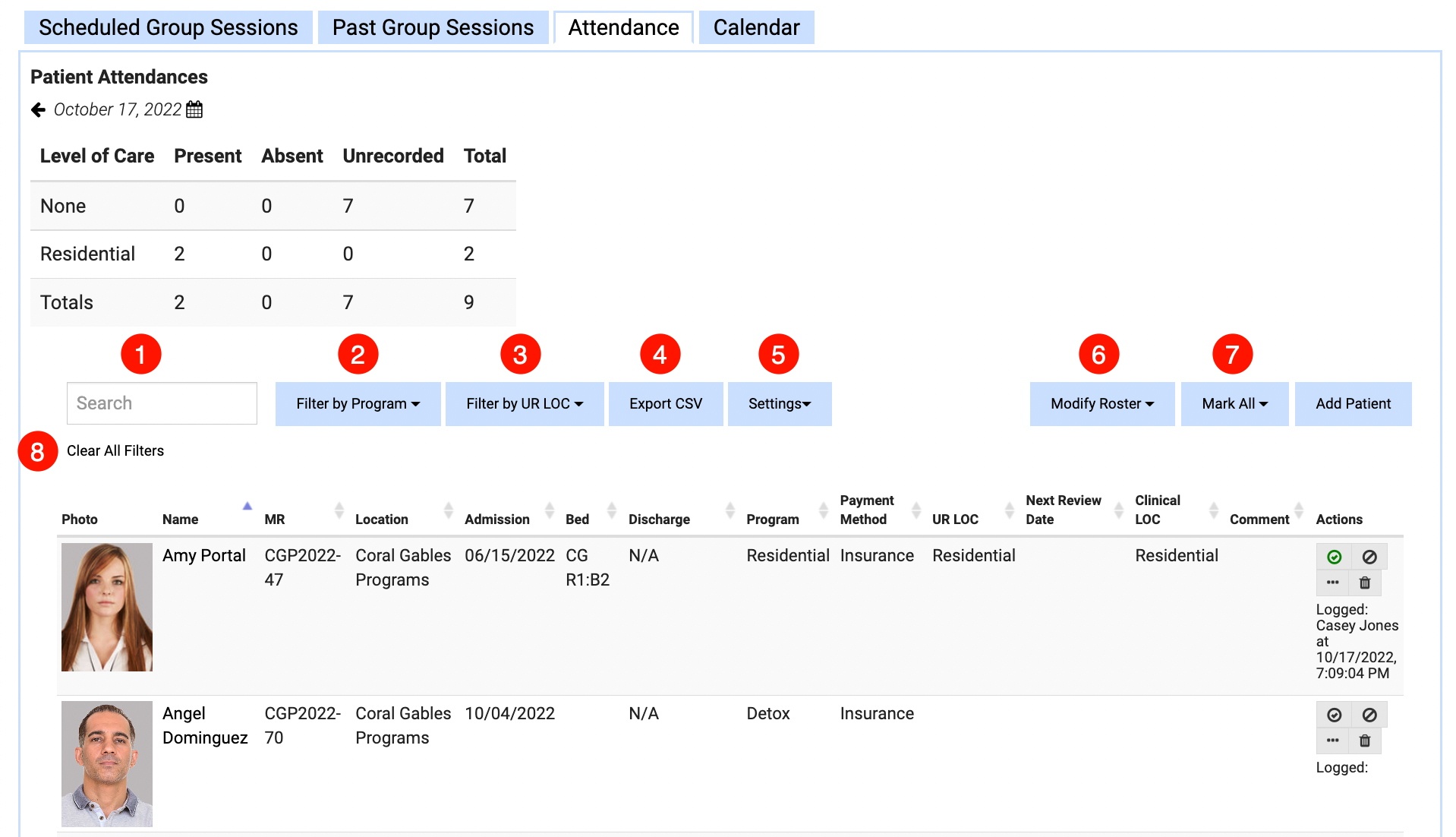Mark Amy Portal present with green check

point(1334,557)
